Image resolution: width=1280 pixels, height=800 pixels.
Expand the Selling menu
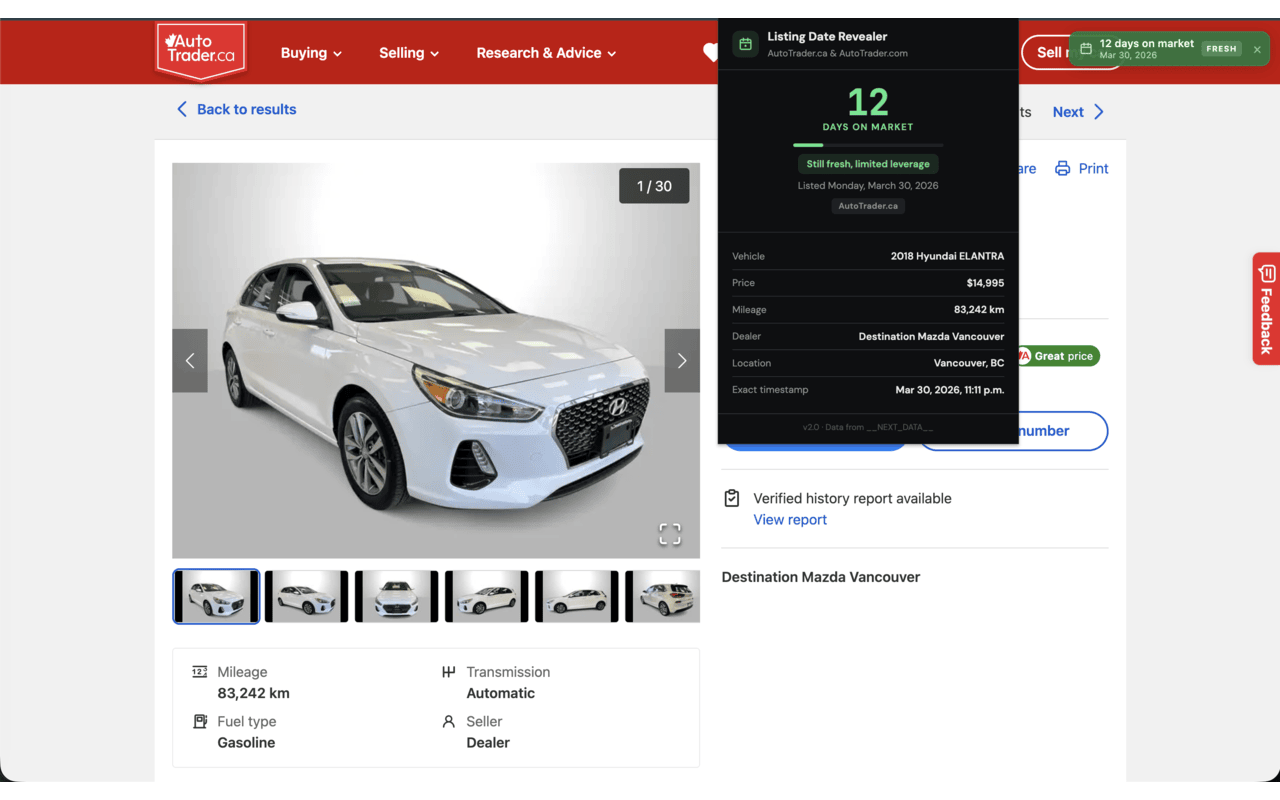click(x=409, y=53)
